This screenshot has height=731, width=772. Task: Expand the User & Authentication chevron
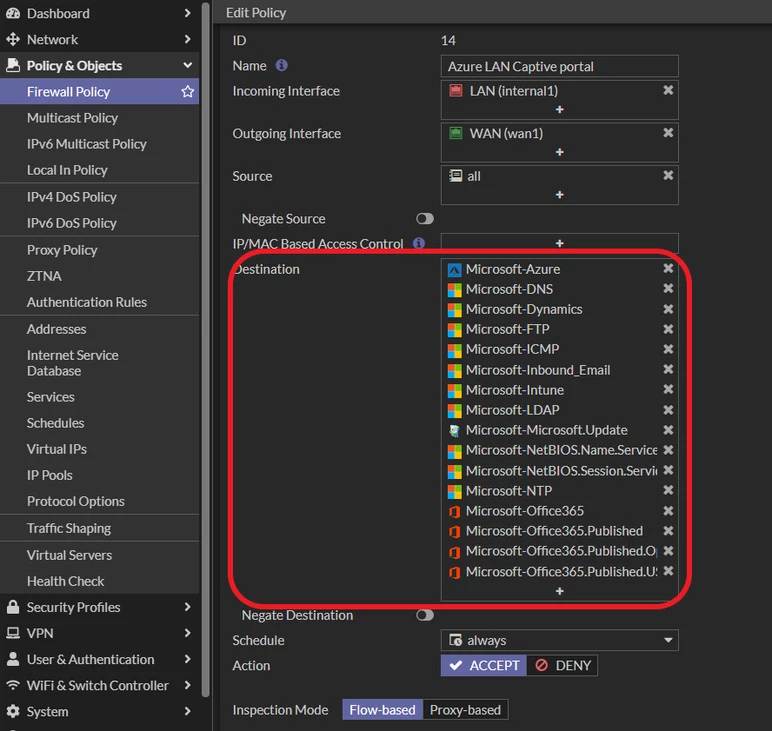(188, 659)
